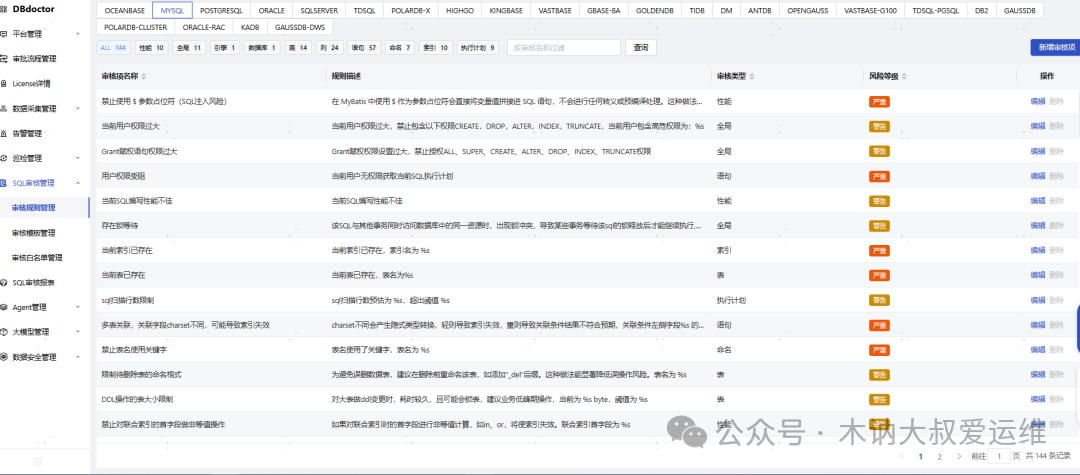The width and height of the screenshot is (1080, 475).
Task: Open 审核模板管理 in the sidebar
Action: [34, 233]
